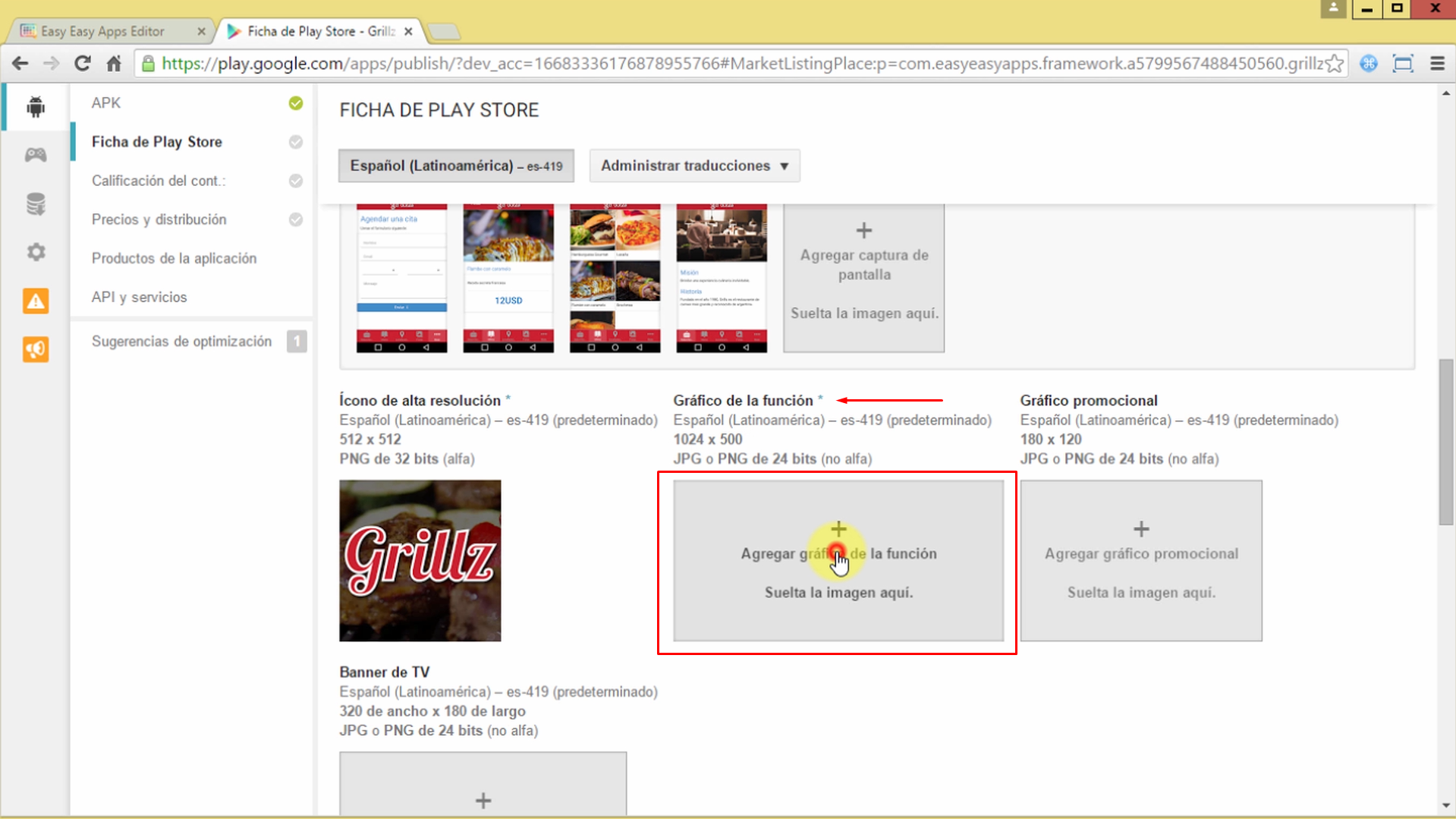Screen dimensions: 1456x819
Task: Check the green completion mark next to APK
Action: pos(296,103)
